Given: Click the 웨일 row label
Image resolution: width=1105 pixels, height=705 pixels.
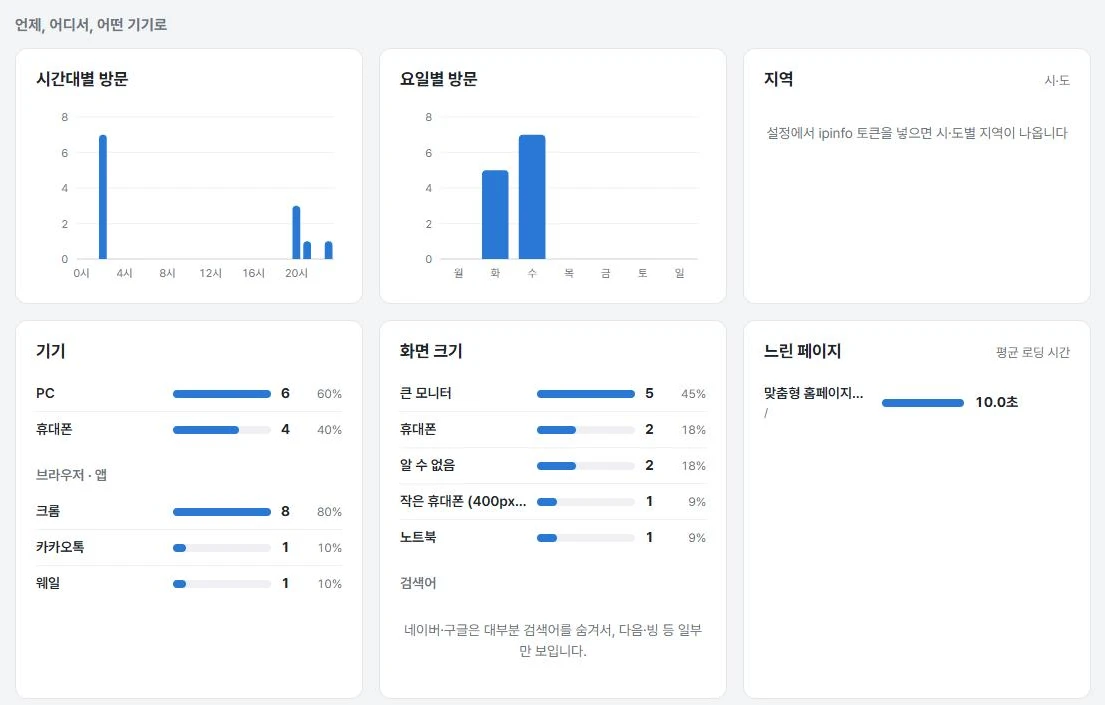Looking at the screenshot, I should tap(48, 583).
